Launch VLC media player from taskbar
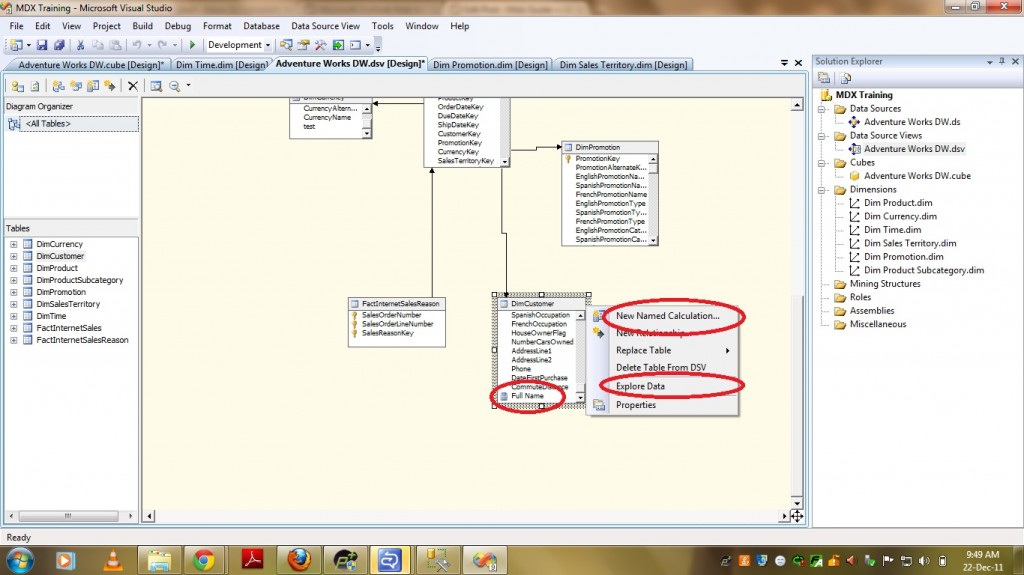 [x=111, y=559]
